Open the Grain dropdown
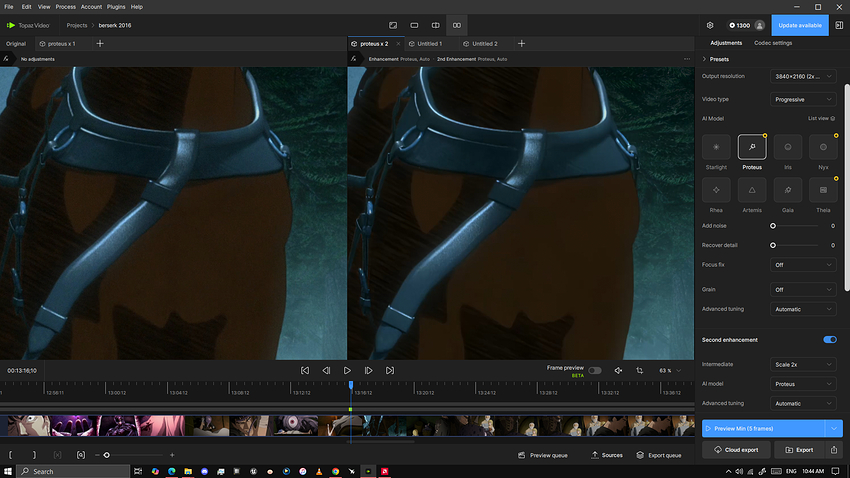Image resolution: width=850 pixels, height=478 pixels. tap(803, 289)
